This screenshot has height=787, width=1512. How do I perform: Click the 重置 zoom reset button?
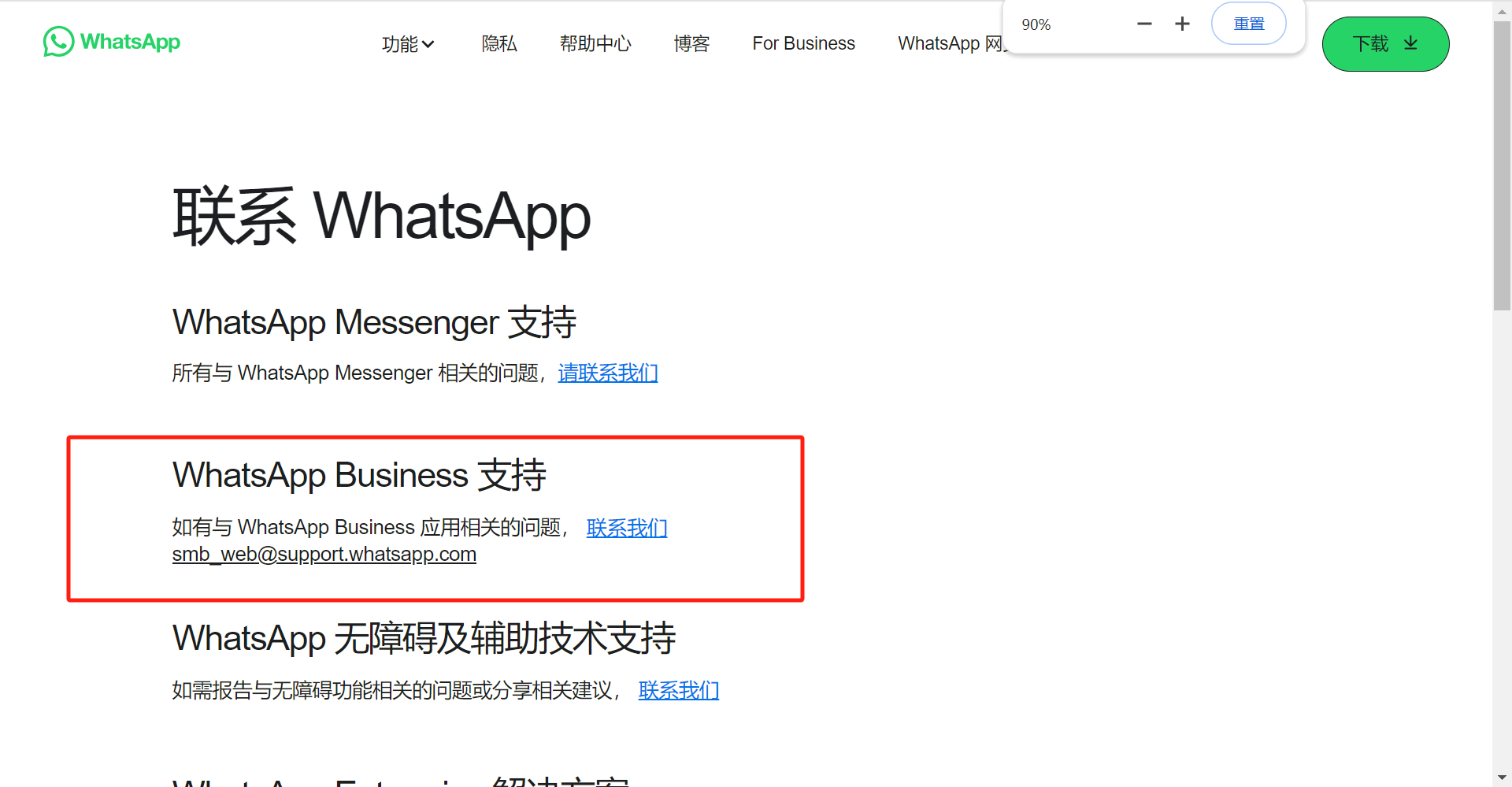coord(1248,24)
